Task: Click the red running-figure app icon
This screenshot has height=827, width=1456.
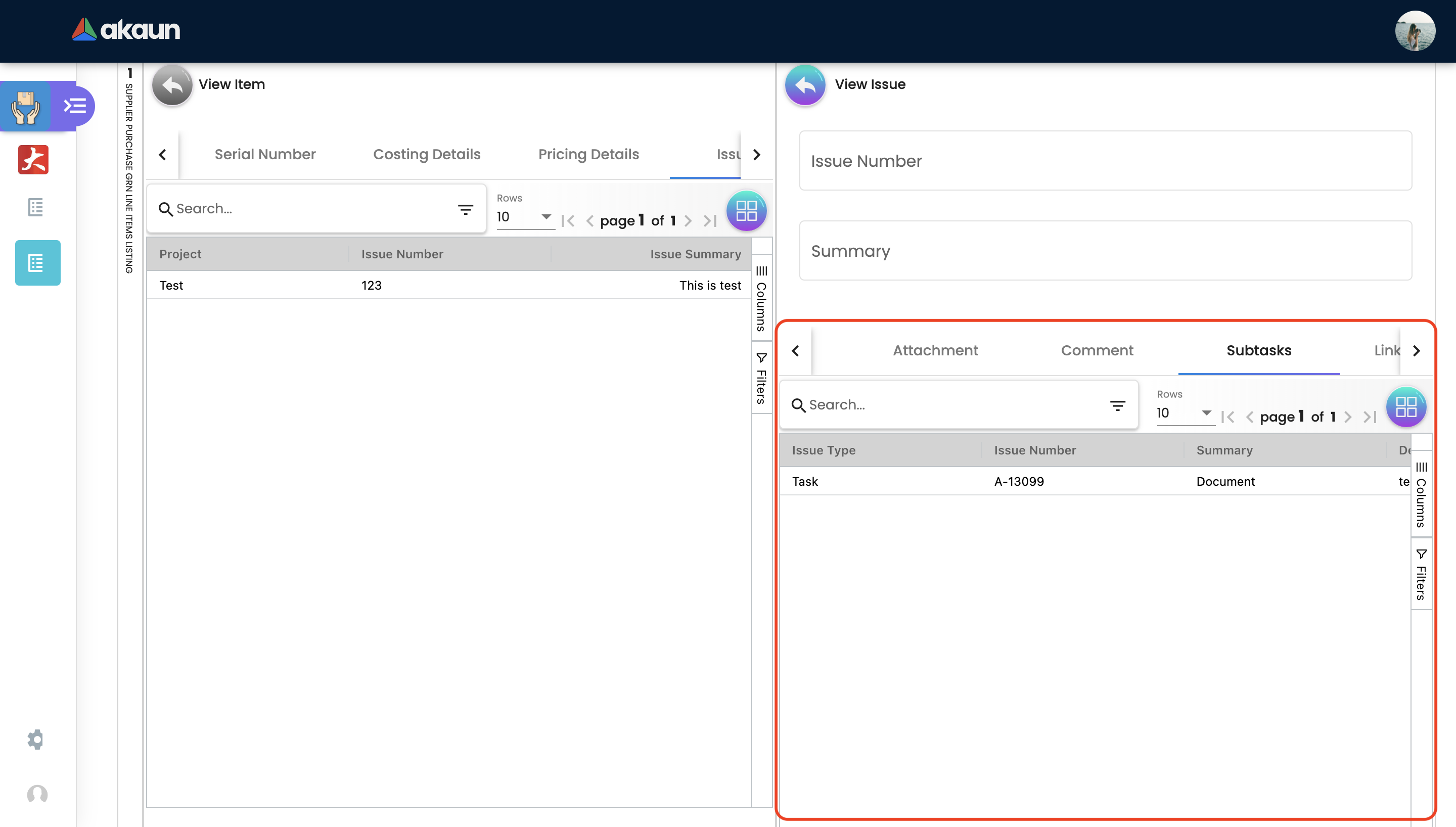Action: [x=33, y=160]
